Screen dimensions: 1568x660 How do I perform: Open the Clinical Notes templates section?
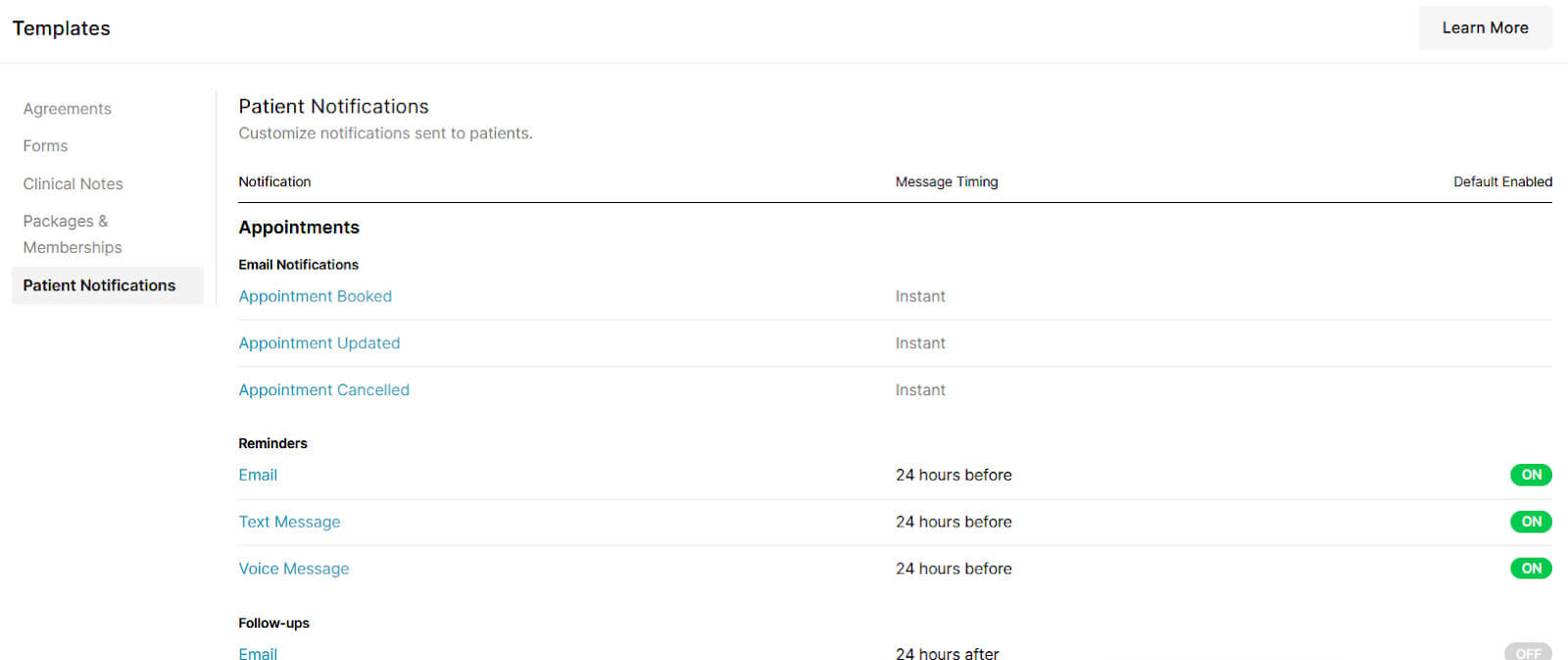[73, 183]
